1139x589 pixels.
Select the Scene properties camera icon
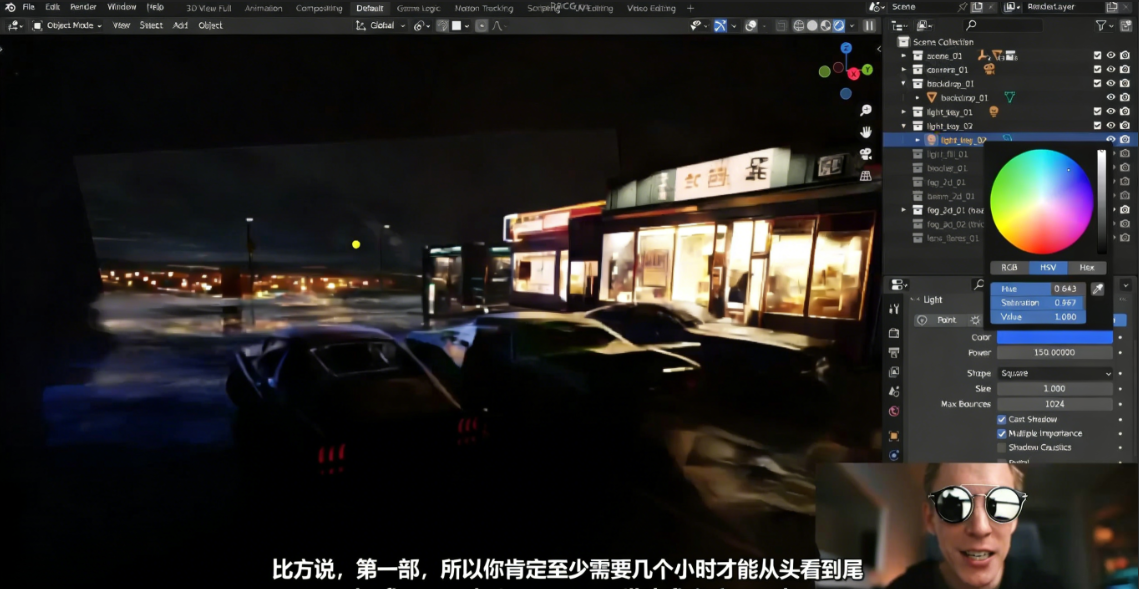click(x=894, y=389)
